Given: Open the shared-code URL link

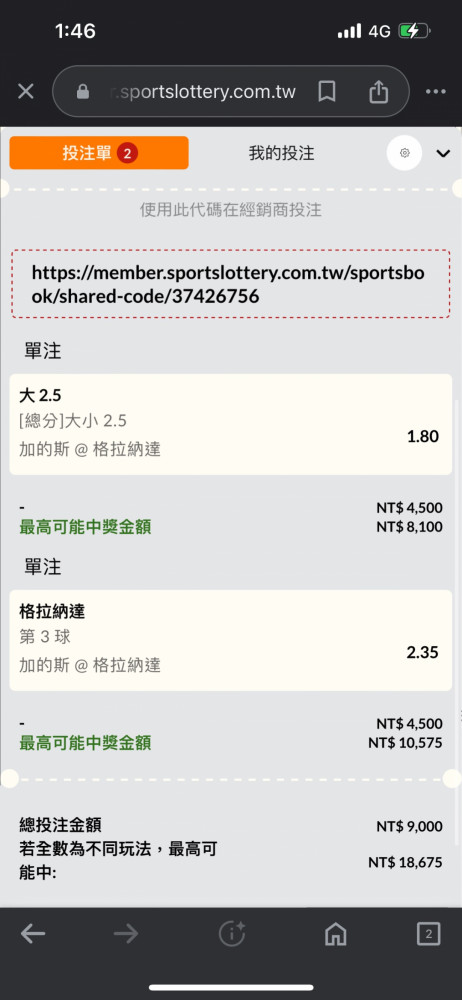Looking at the screenshot, I should tap(230, 284).
